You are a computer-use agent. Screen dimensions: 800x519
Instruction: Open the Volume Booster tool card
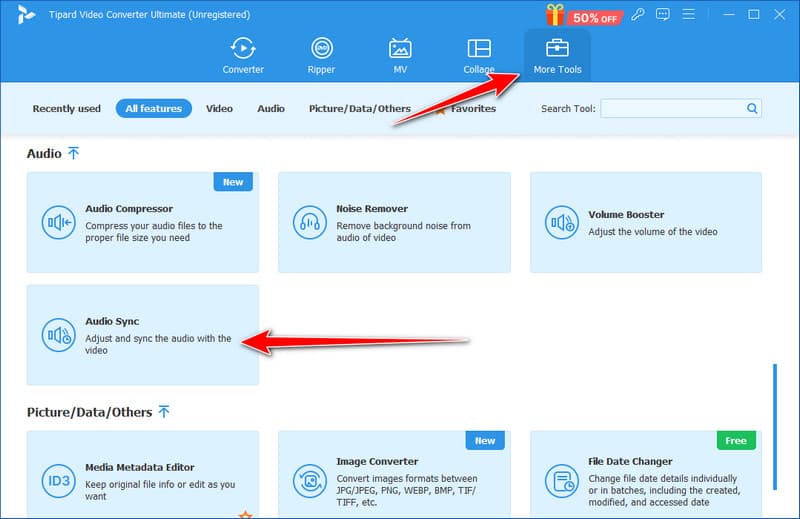coord(645,223)
